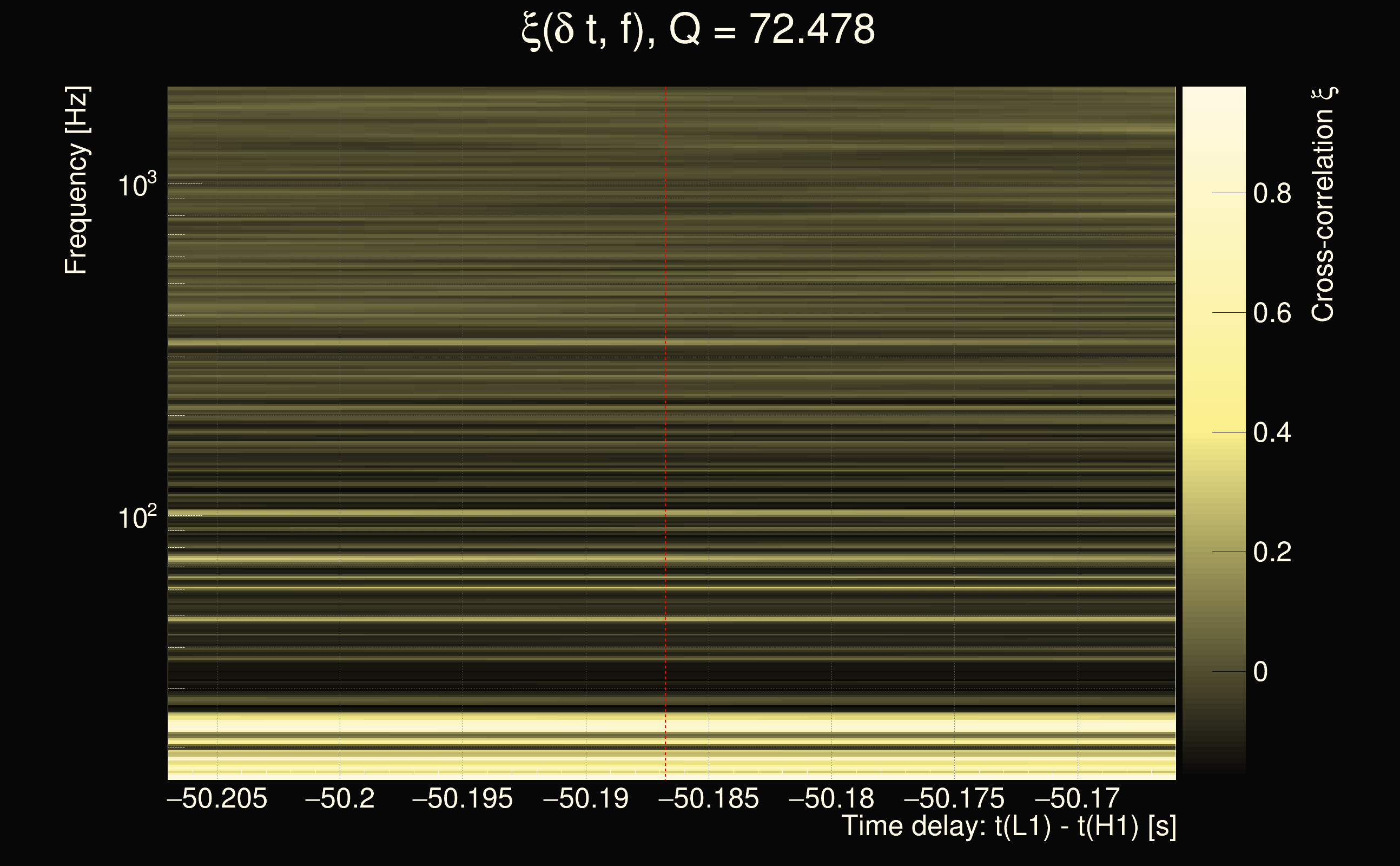Click the 10² frequency tick label
The image size is (1400, 866).
click(137, 519)
